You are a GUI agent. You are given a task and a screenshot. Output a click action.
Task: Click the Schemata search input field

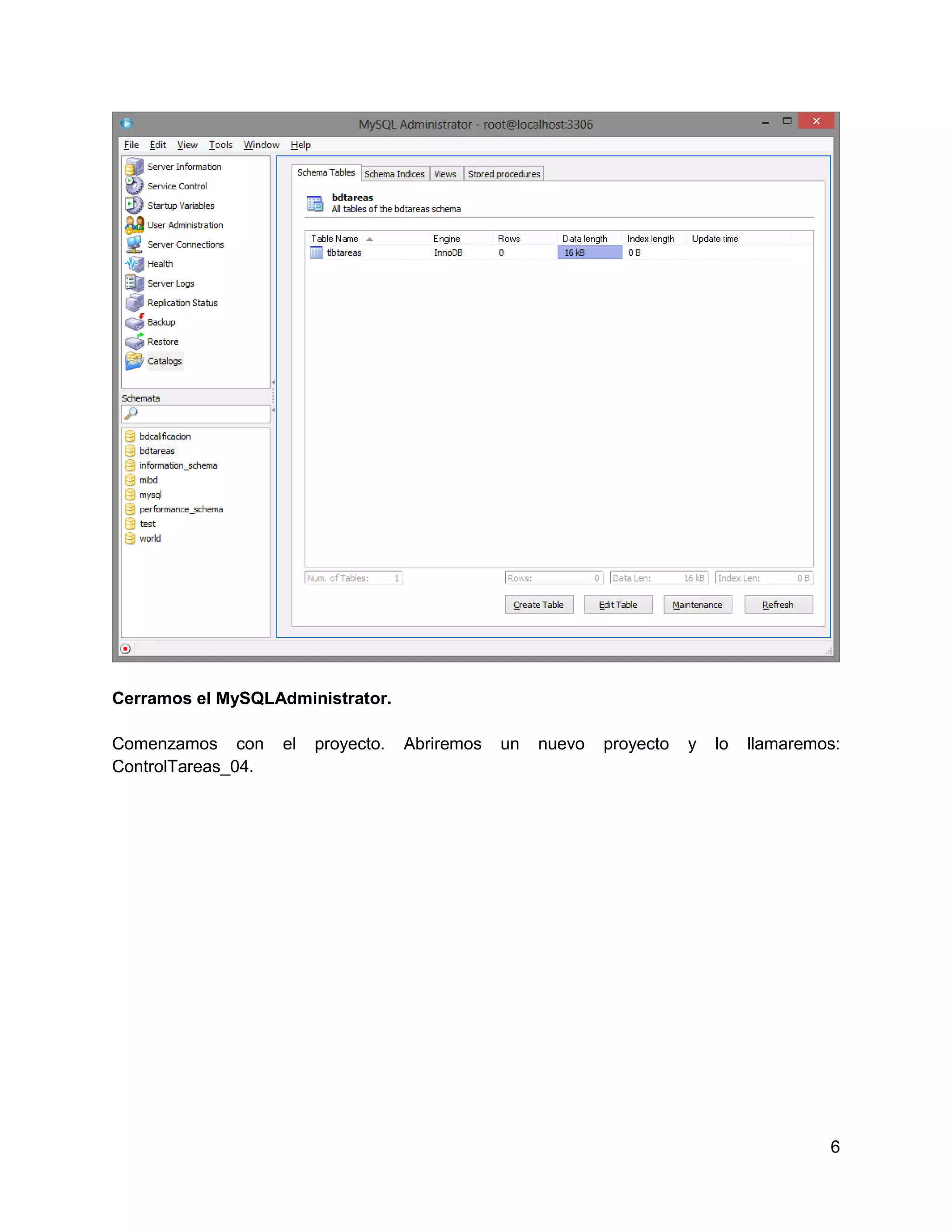(196, 414)
